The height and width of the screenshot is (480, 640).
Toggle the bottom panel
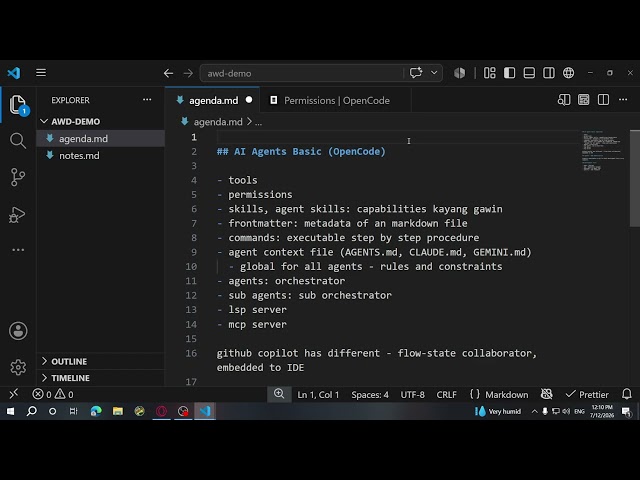[529, 73]
